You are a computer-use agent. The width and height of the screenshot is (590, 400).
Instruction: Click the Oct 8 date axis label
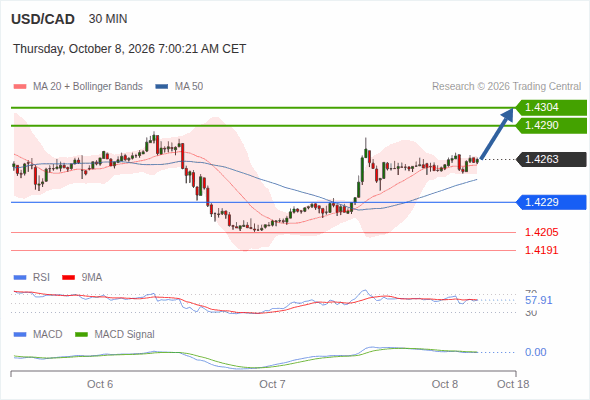(445, 384)
